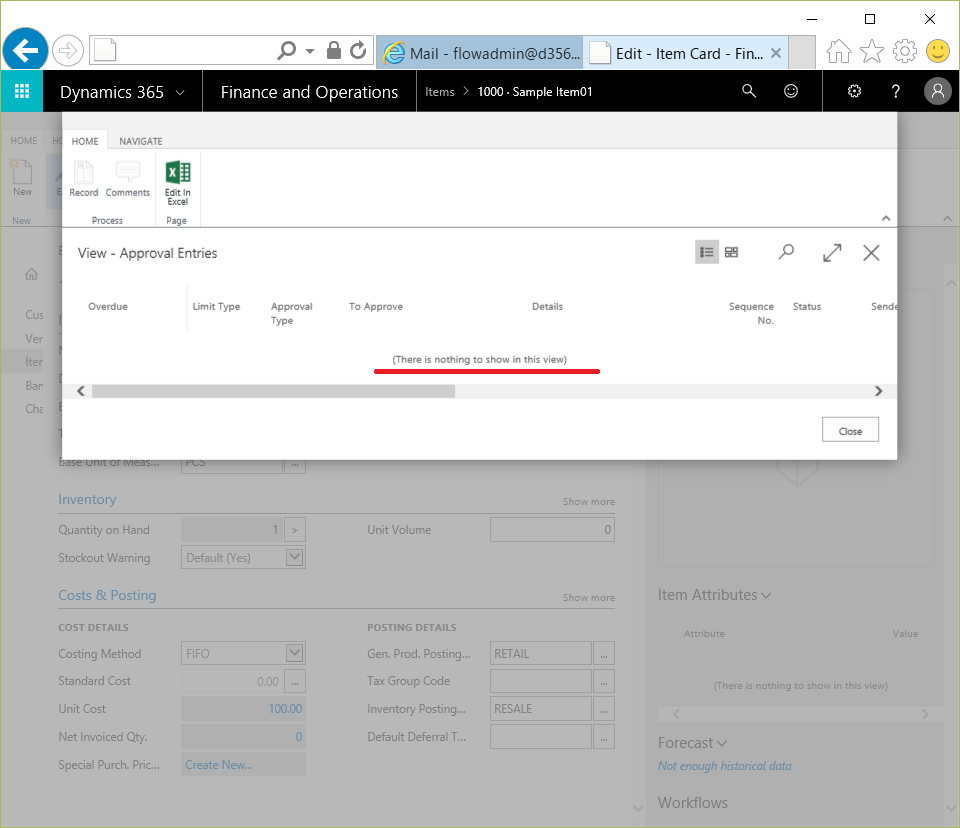Open browser Tools gear icon

click(905, 51)
